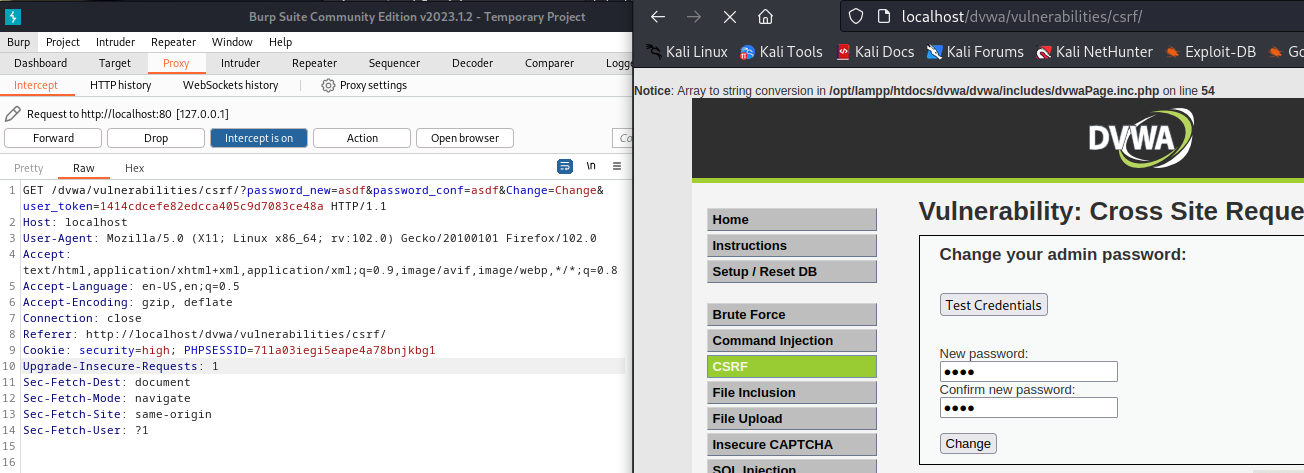Click the page info icon in address bar
The image size is (1304, 473).
883,17
